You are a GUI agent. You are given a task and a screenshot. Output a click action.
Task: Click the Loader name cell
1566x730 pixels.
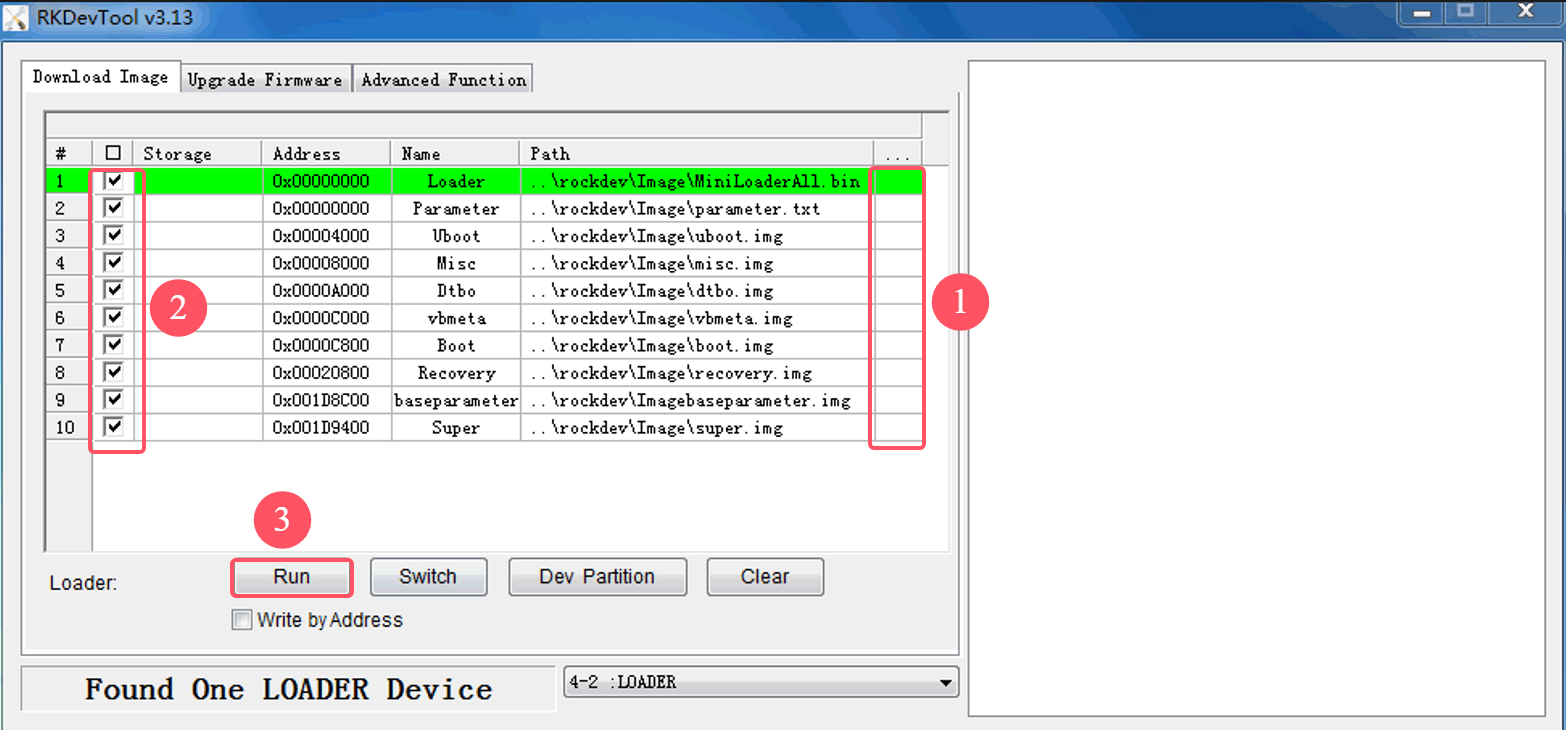pos(455,181)
